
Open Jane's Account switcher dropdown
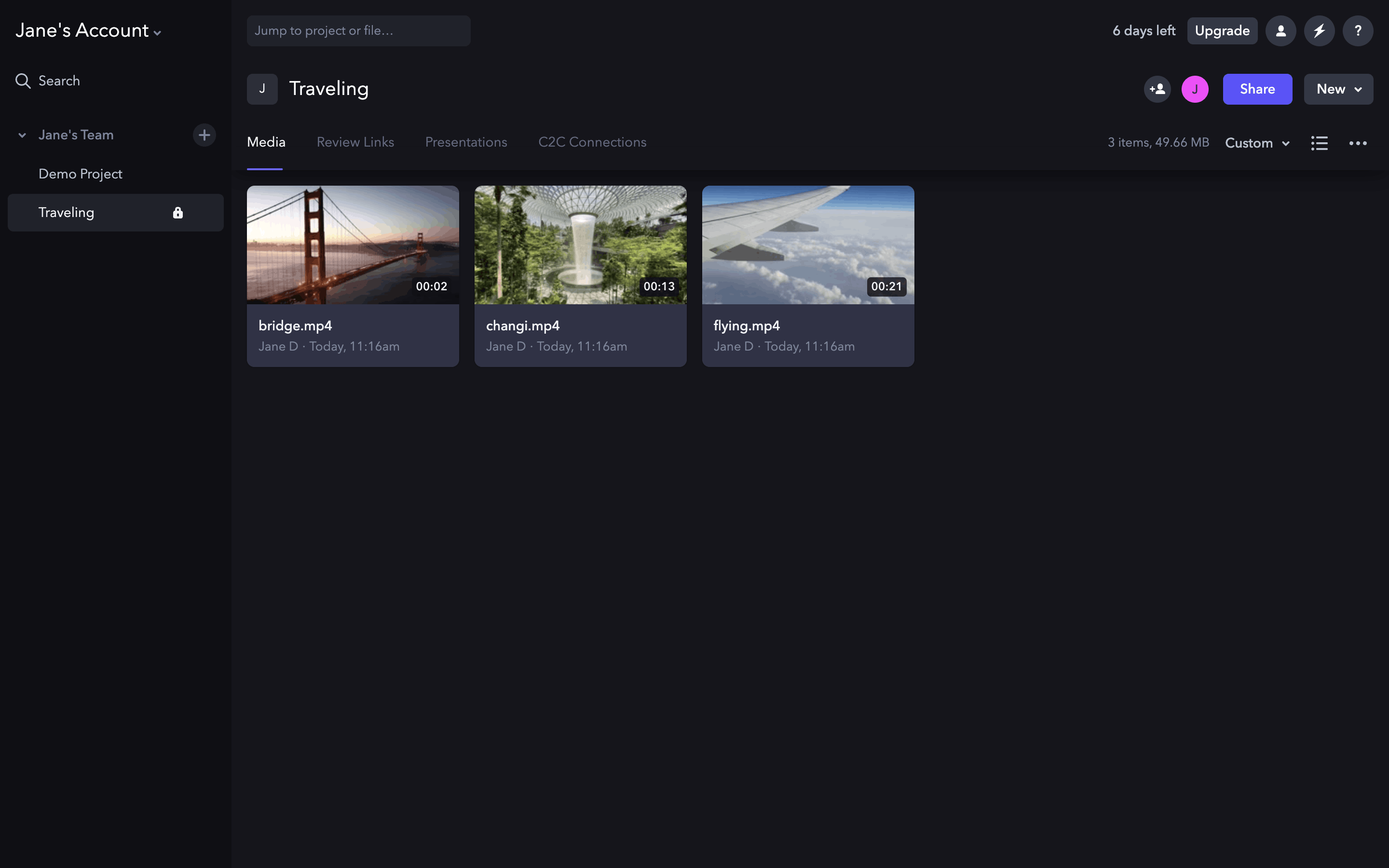(88, 31)
